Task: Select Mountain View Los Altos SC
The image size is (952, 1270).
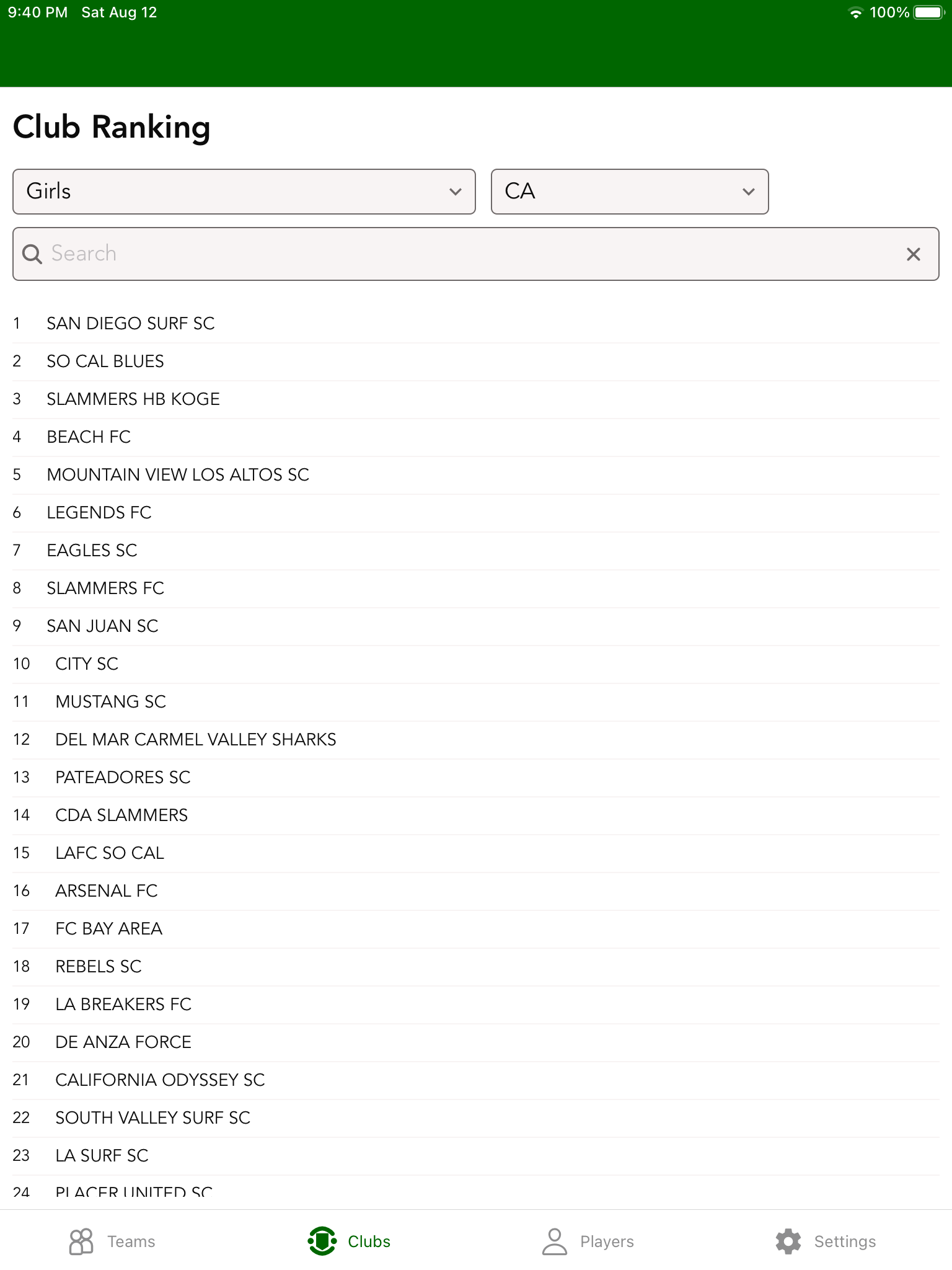Action: 178,475
